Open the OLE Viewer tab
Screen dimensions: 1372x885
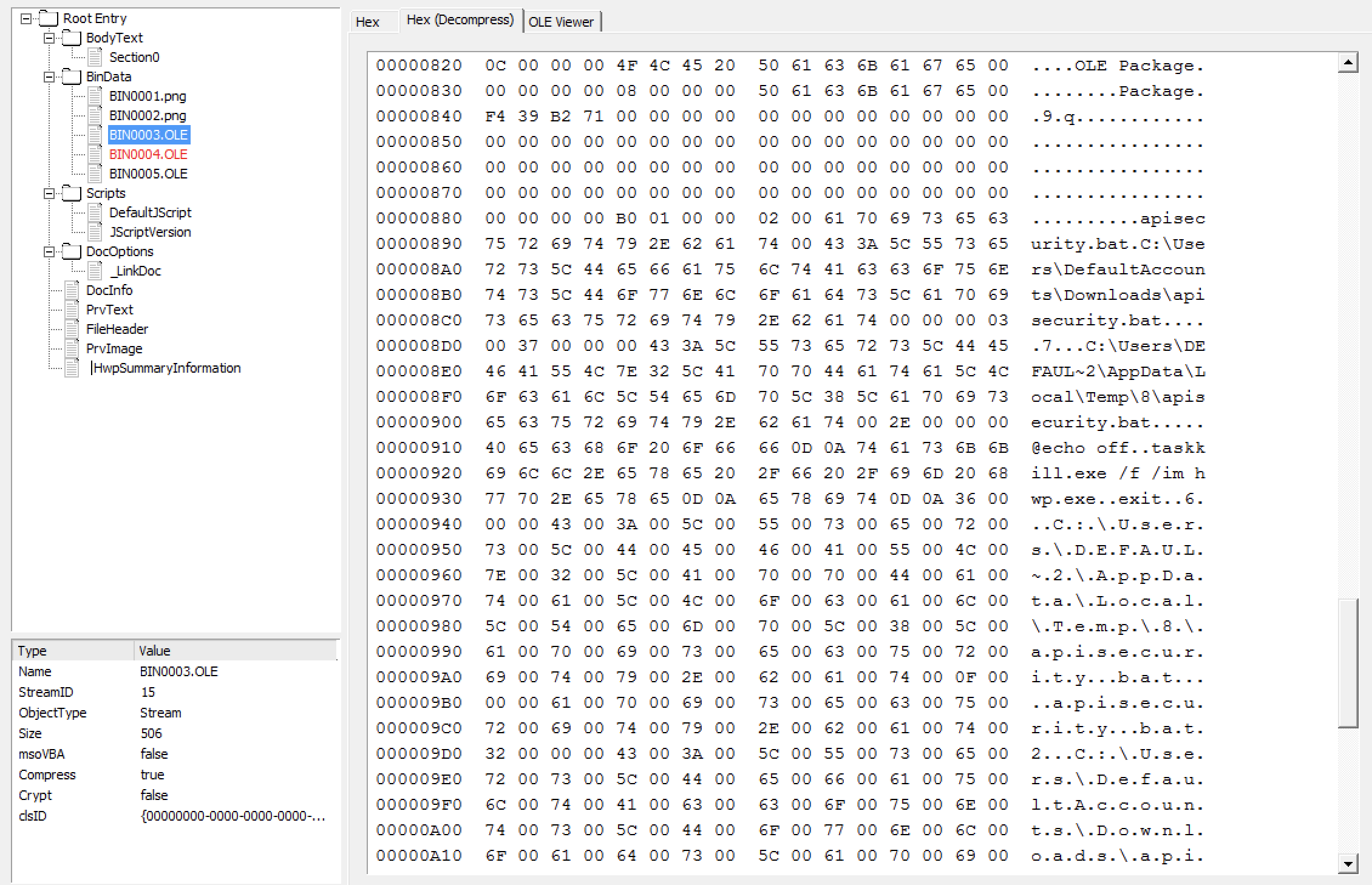pyautogui.click(x=561, y=22)
